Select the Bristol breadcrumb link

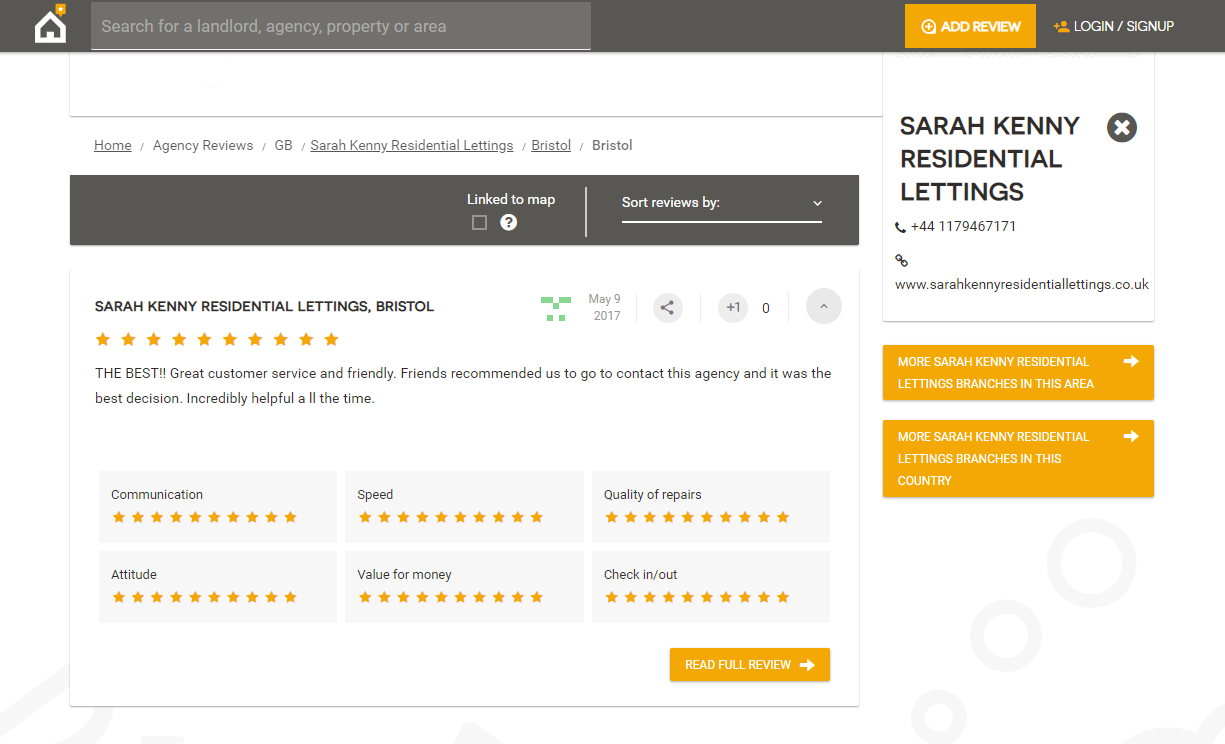(551, 145)
